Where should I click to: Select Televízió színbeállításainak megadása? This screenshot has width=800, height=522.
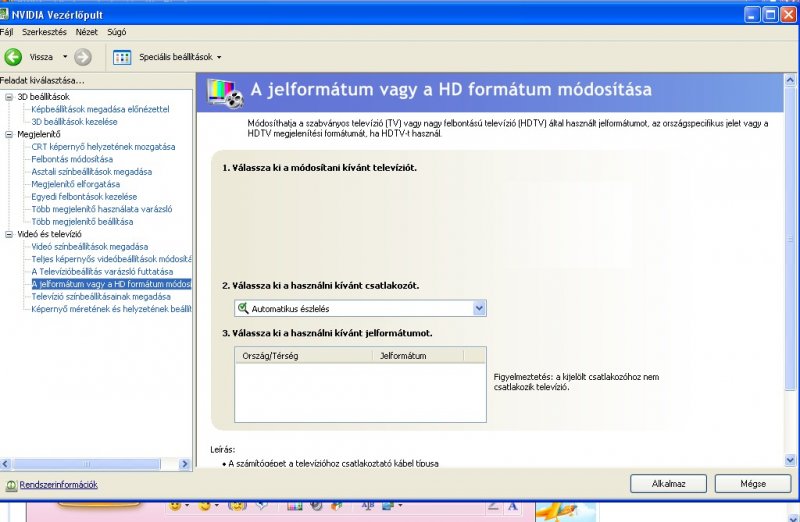pos(101,296)
